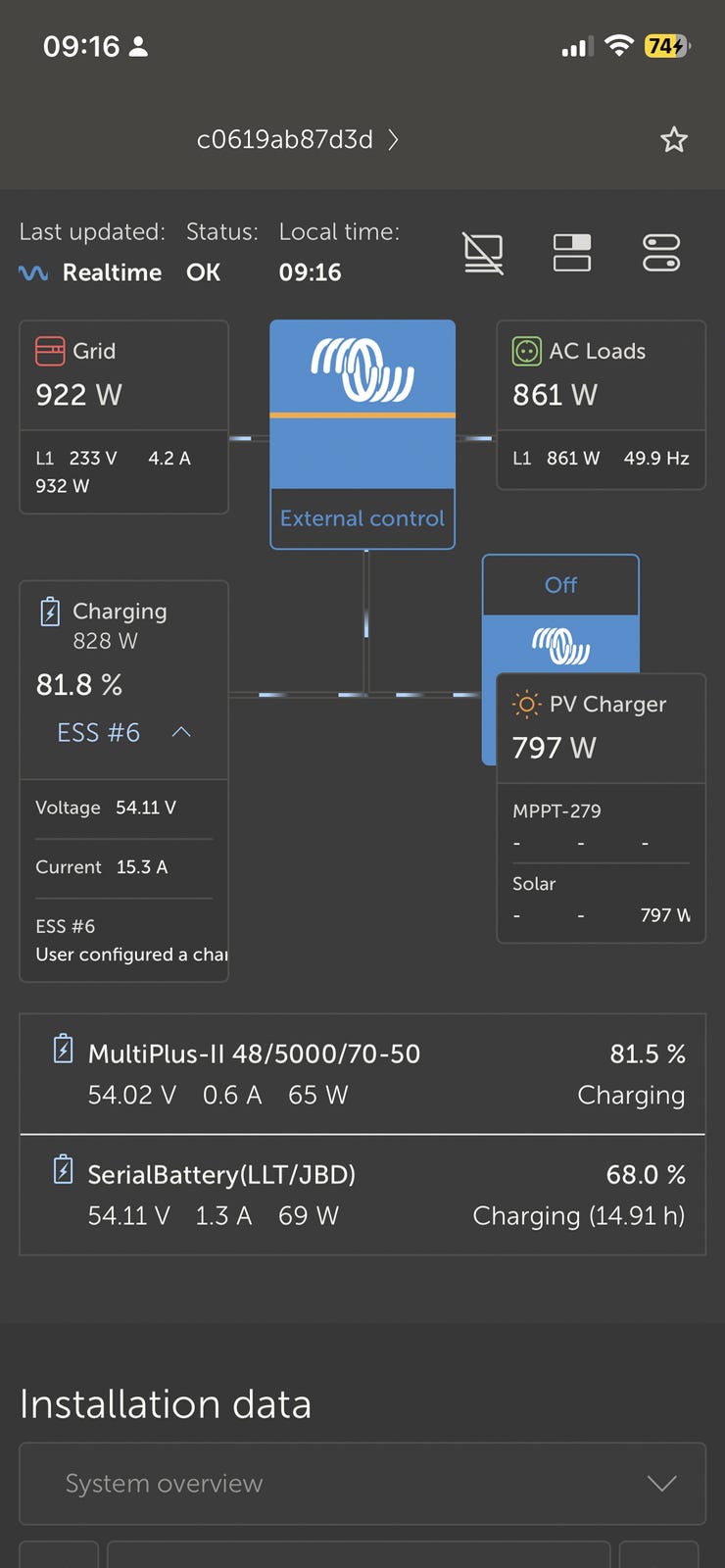Image resolution: width=725 pixels, height=1568 pixels.
Task: Tap the two-panel layout icon
Action: (572, 253)
